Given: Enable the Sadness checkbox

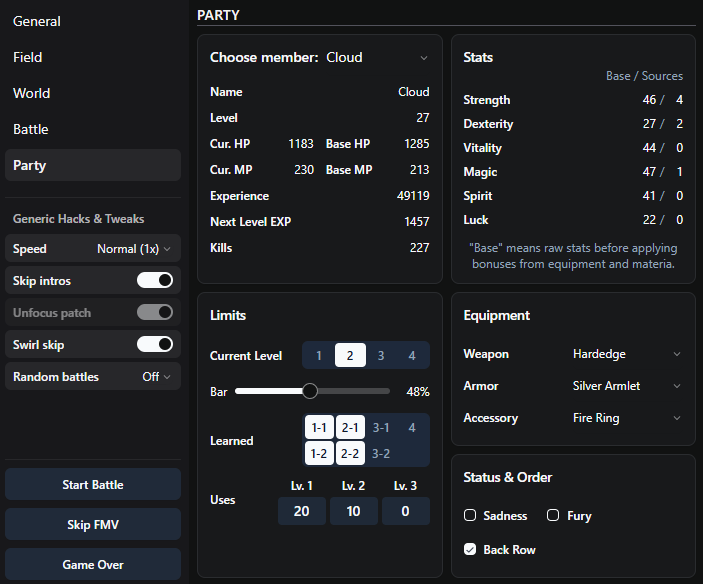Looking at the screenshot, I should tap(470, 515).
